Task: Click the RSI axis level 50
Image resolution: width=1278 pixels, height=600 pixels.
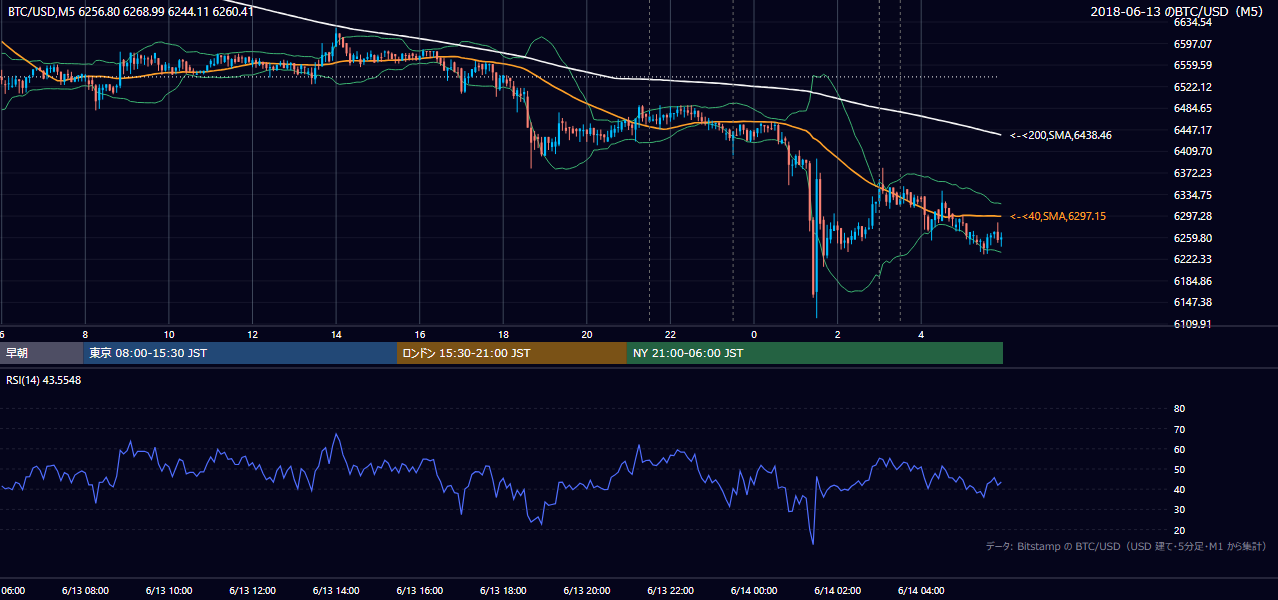Action: [1179, 469]
